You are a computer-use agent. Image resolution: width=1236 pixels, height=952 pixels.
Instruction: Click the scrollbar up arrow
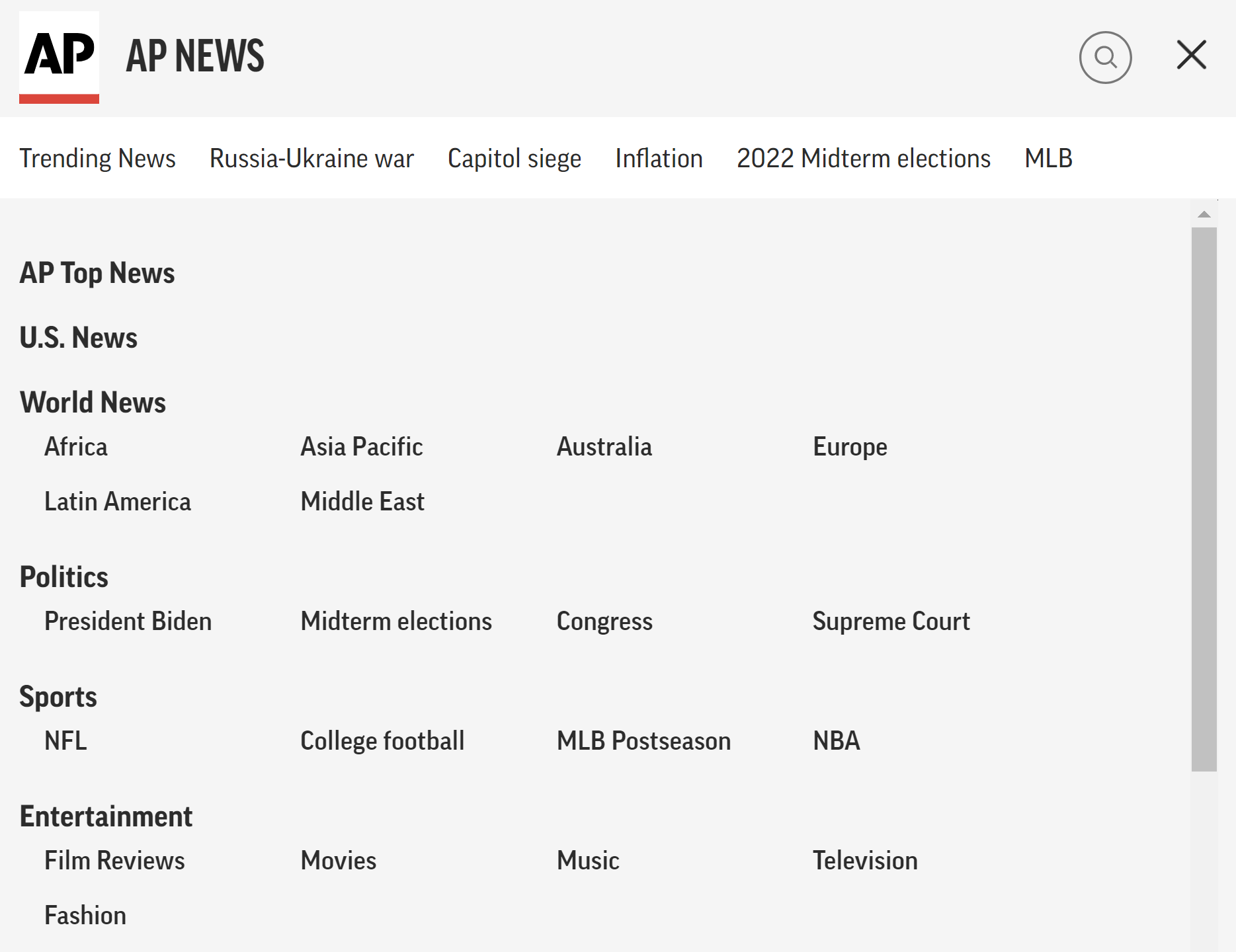point(1204,214)
